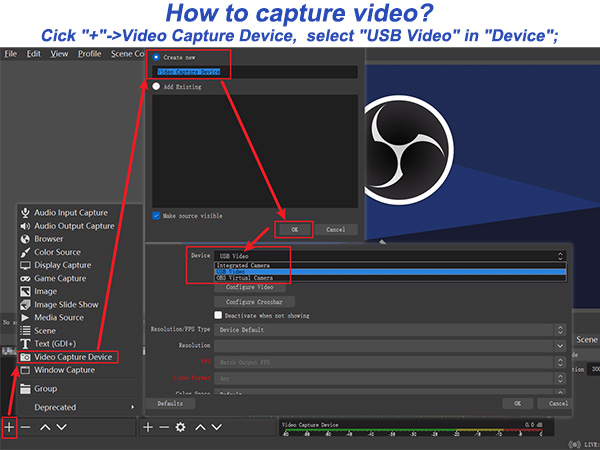Add a scene with the scenes plus icon
The image size is (600, 450).
pyautogui.click(x=9, y=427)
